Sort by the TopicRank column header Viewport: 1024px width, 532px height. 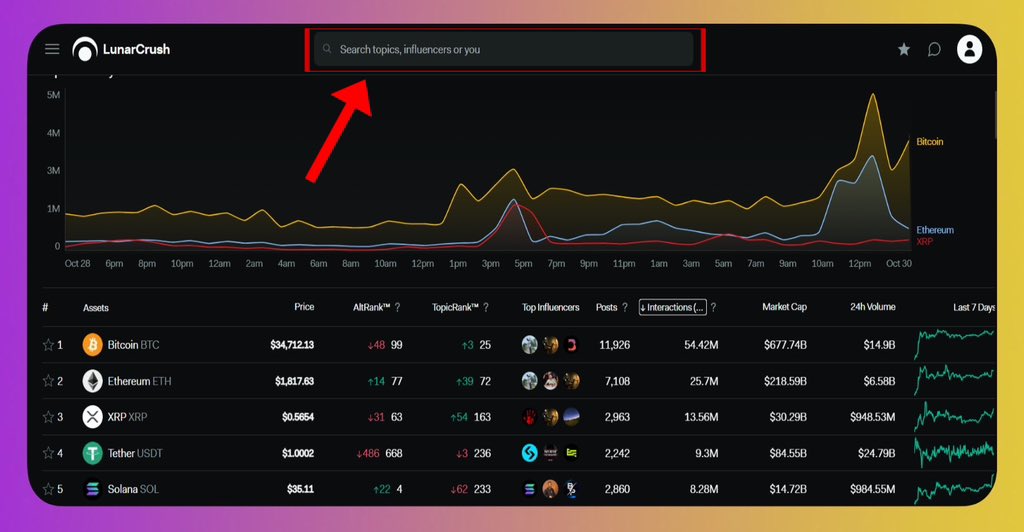click(455, 307)
